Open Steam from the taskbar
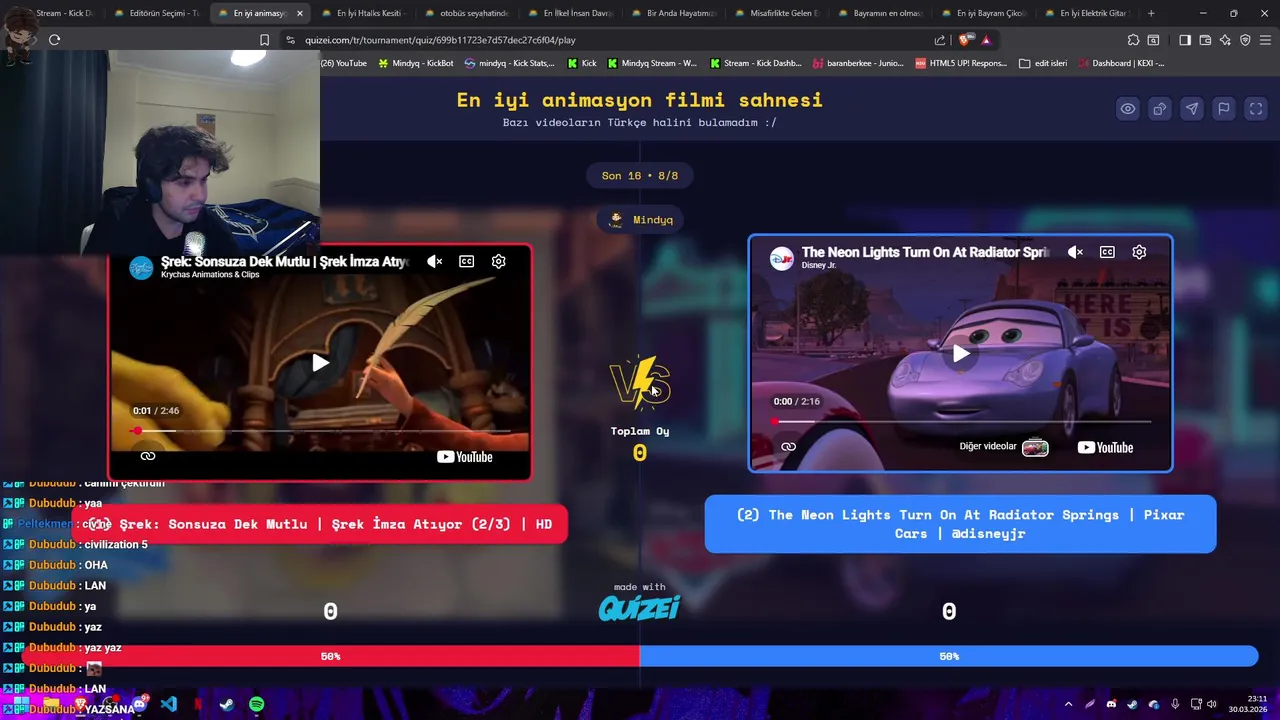1280x720 pixels. click(227, 705)
